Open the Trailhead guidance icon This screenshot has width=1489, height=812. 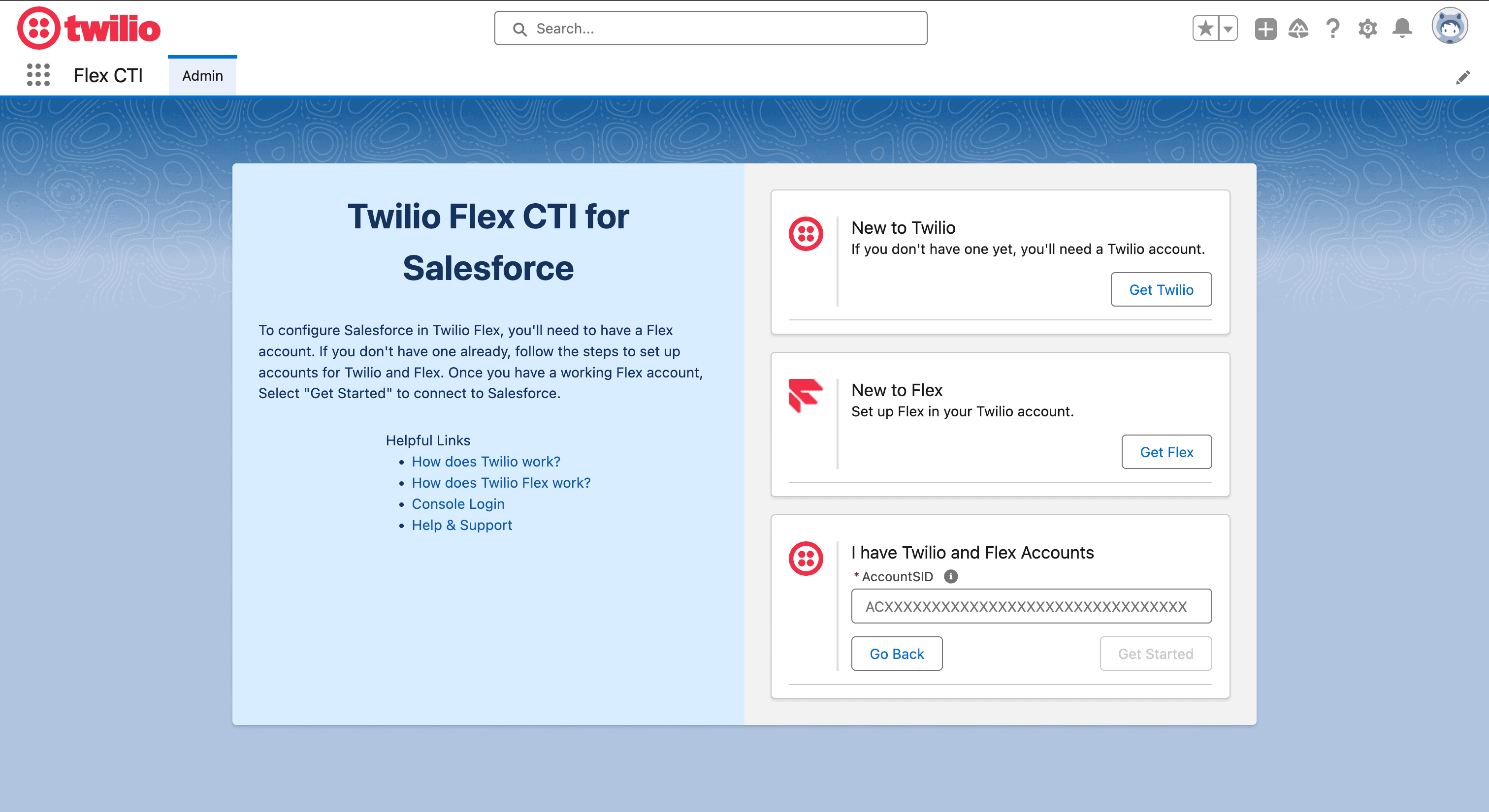point(1298,29)
